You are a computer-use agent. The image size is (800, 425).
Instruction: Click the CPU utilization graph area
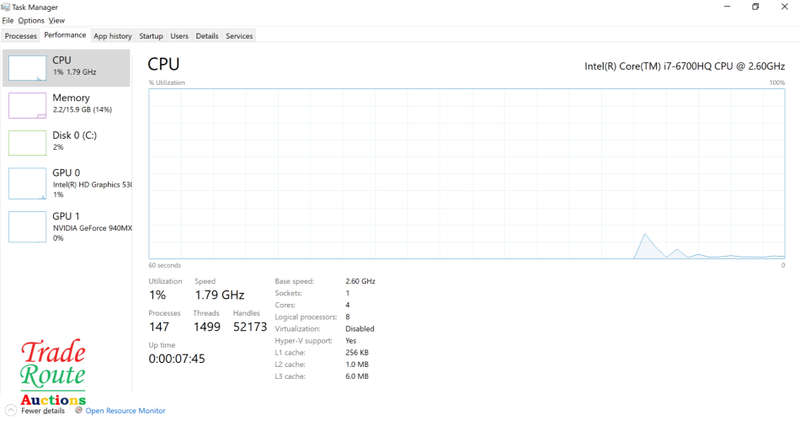(467, 173)
